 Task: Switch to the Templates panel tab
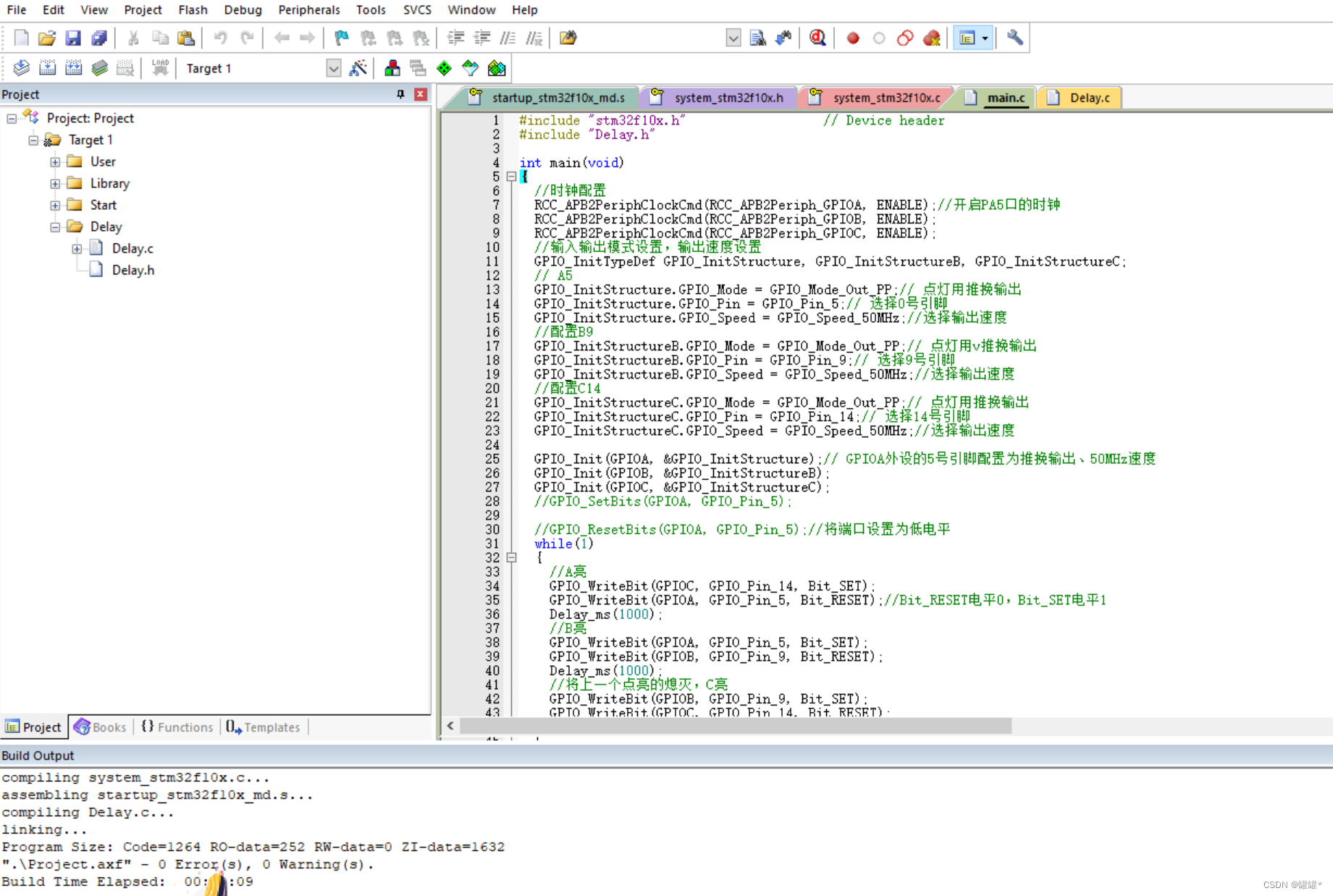tap(264, 727)
